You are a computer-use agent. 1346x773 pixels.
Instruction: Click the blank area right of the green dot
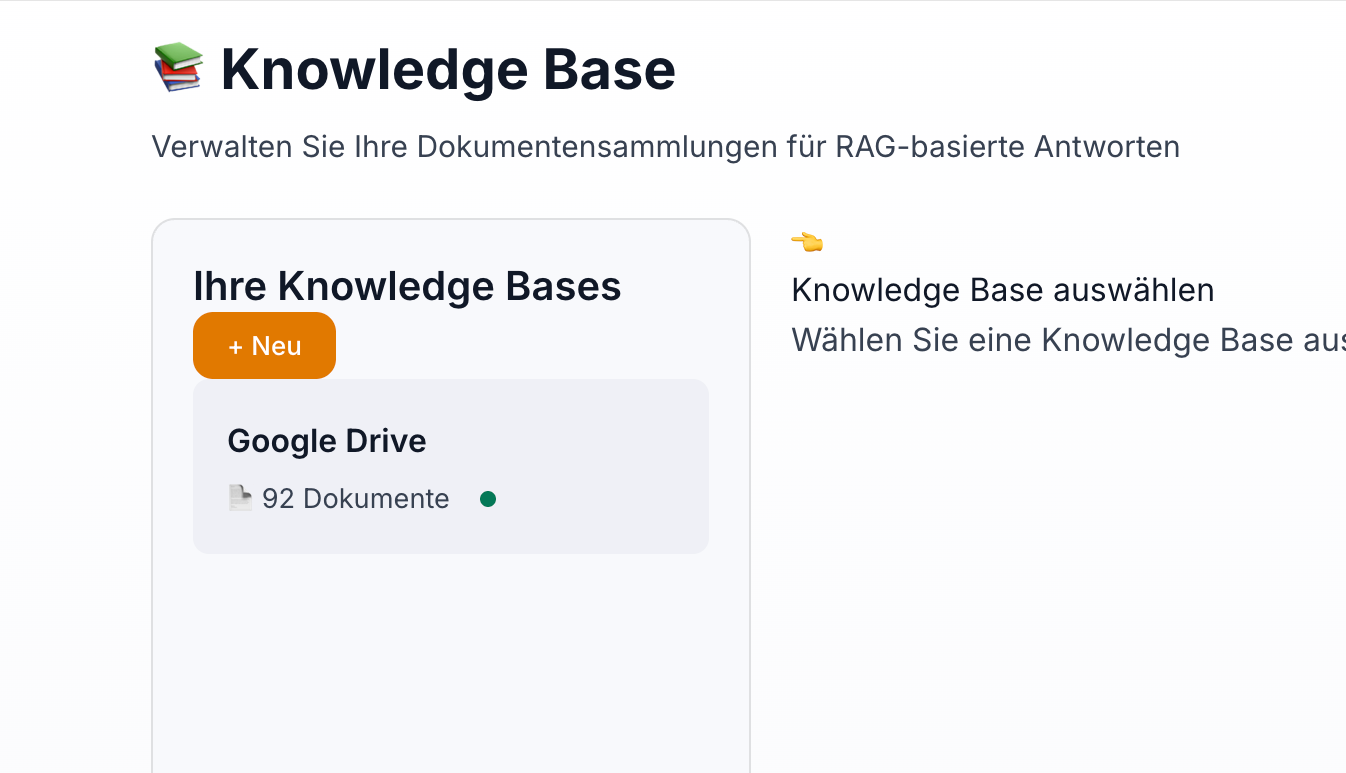600,499
